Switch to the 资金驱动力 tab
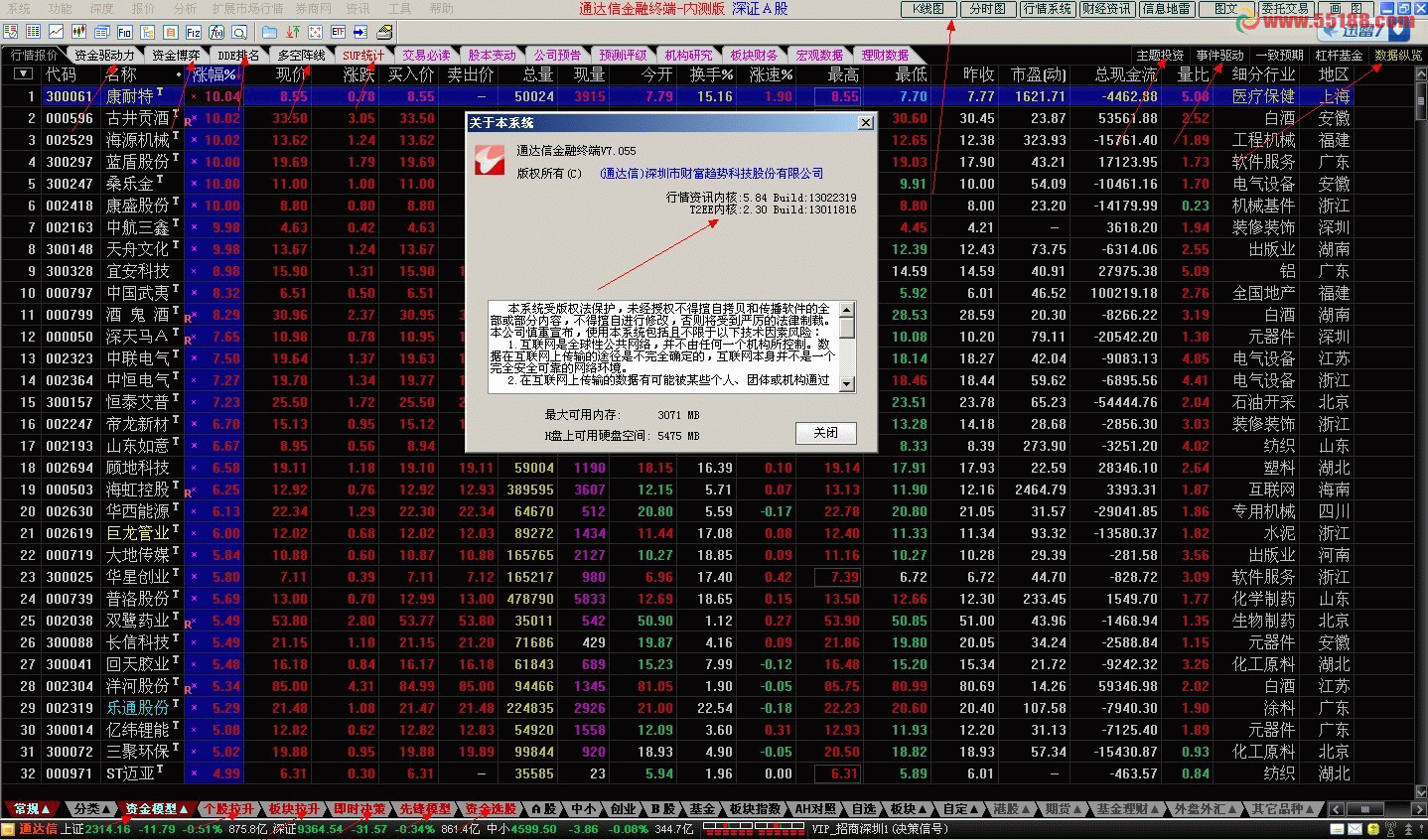 click(x=104, y=56)
